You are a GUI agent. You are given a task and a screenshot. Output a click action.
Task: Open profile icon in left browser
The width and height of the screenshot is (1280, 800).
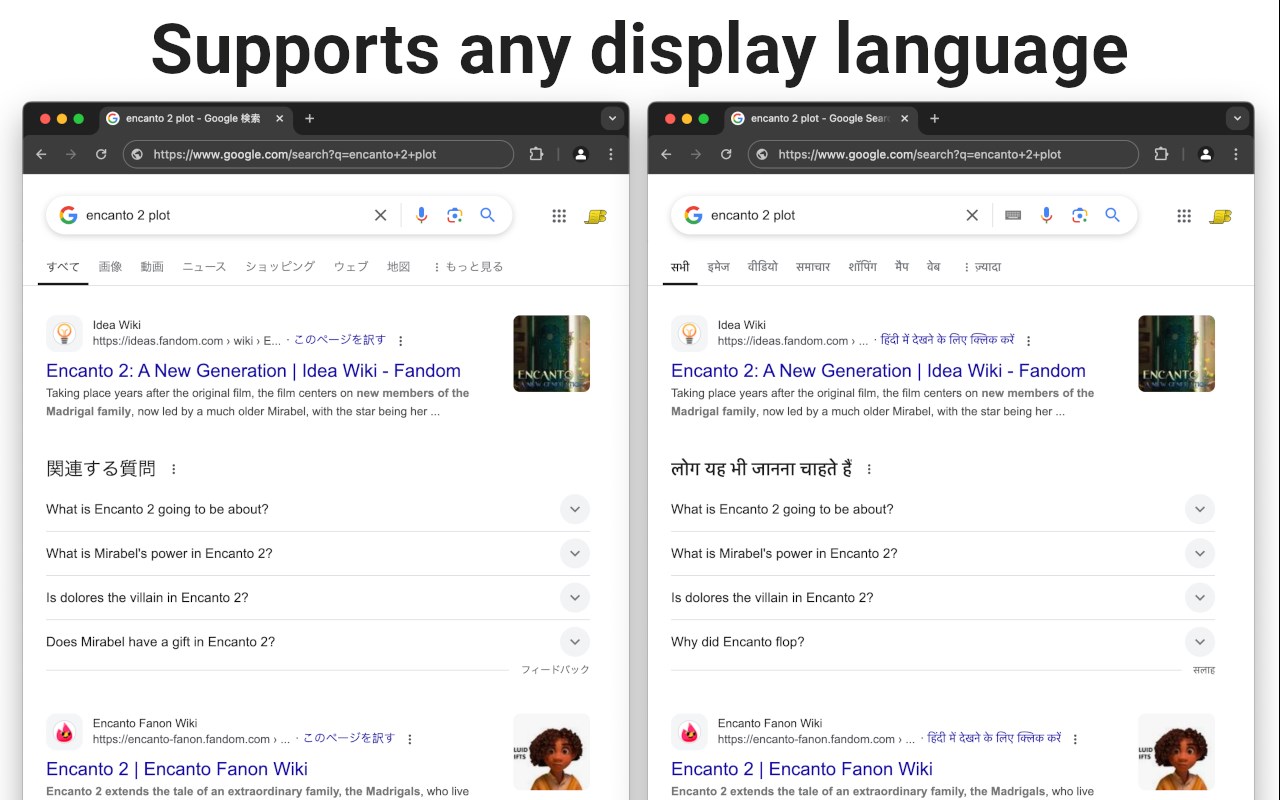pyautogui.click(x=581, y=154)
